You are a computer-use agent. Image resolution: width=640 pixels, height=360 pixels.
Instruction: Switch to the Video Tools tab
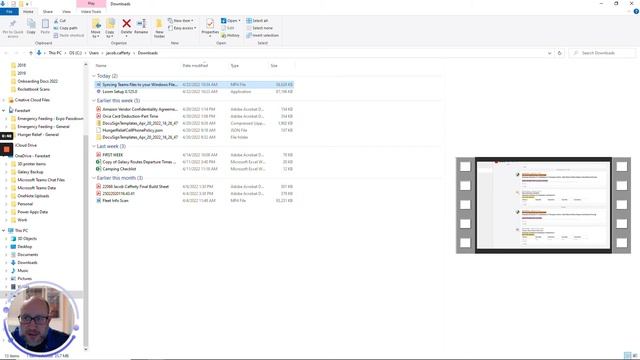pos(91,12)
